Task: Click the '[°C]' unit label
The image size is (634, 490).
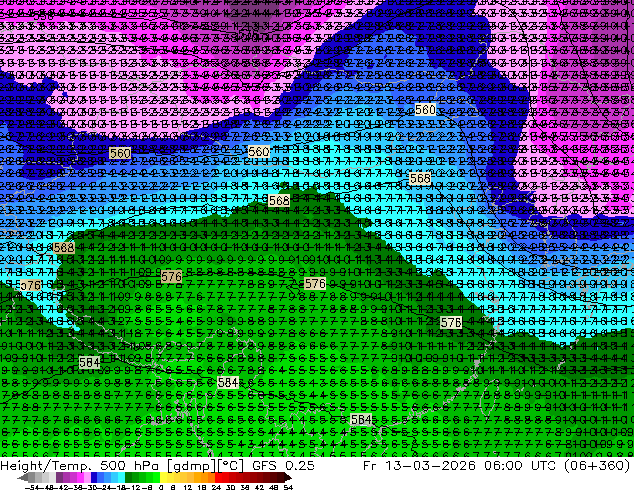Action: pos(230,466)
